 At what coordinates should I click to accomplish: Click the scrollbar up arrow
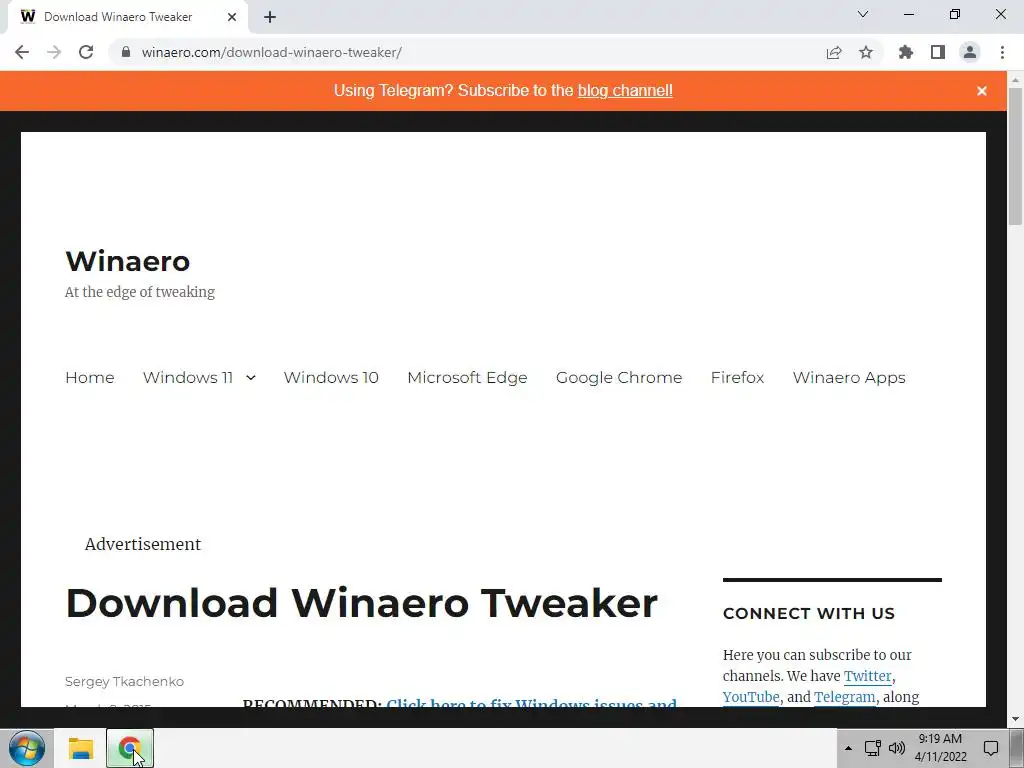pyautogui.click(x=1016, y=80)
